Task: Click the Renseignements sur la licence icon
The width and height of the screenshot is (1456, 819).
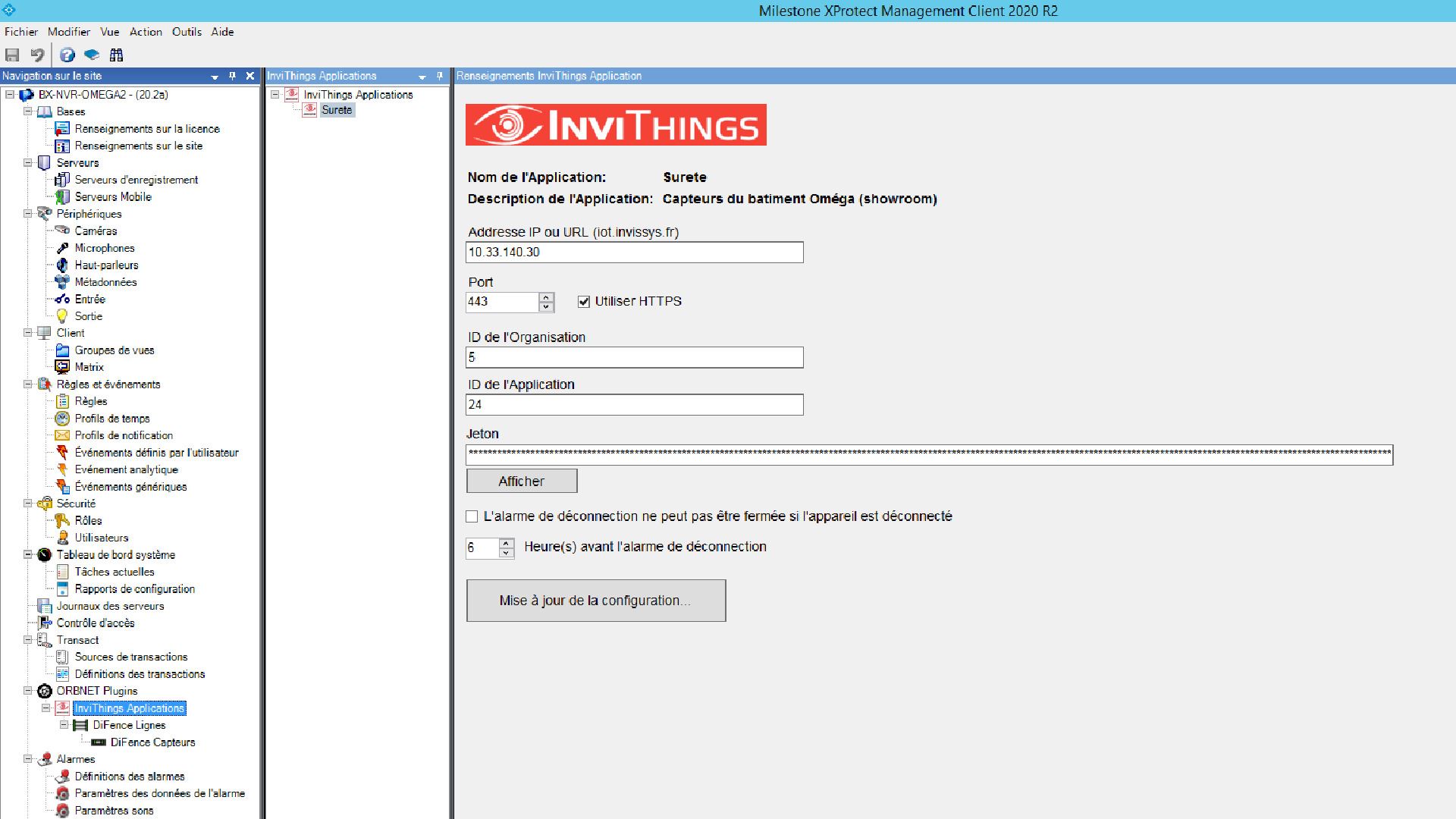Action: pos(62,129)
